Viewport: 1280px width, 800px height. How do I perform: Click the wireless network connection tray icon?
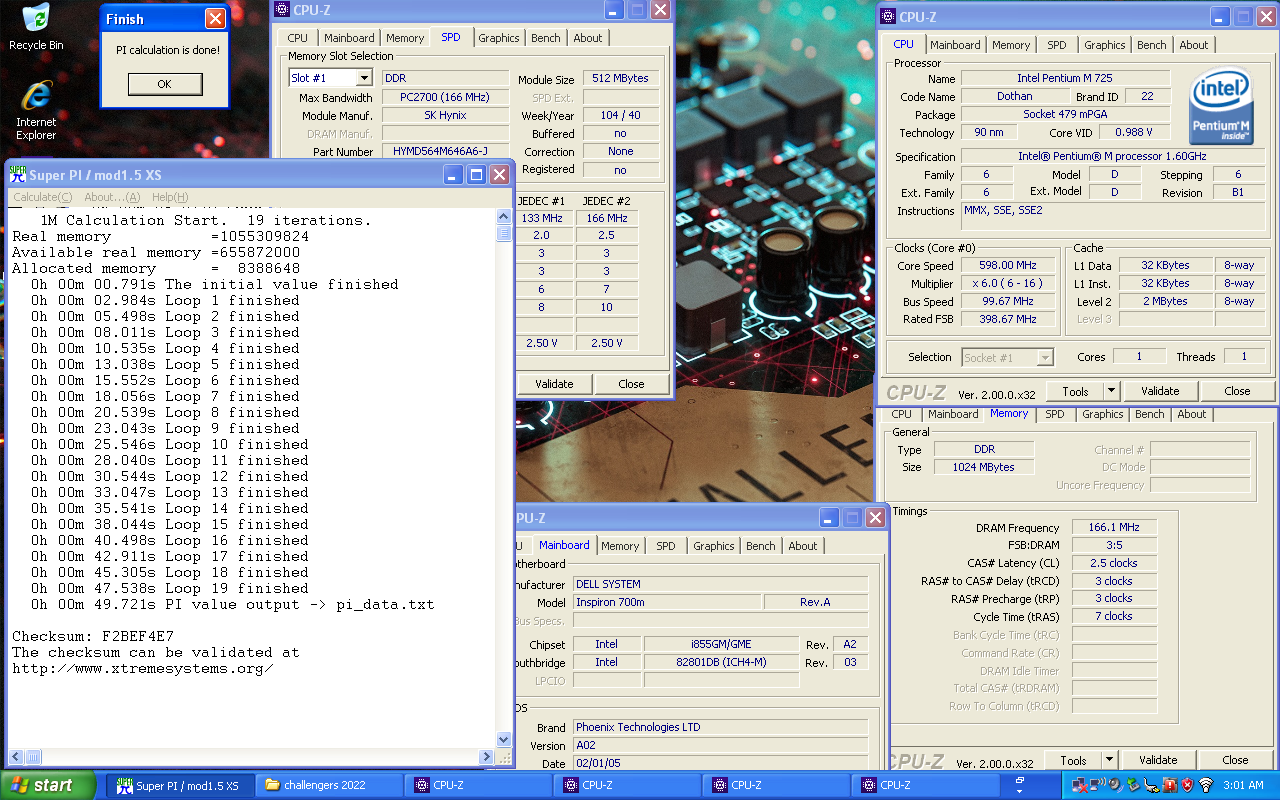coord(1098,785)
